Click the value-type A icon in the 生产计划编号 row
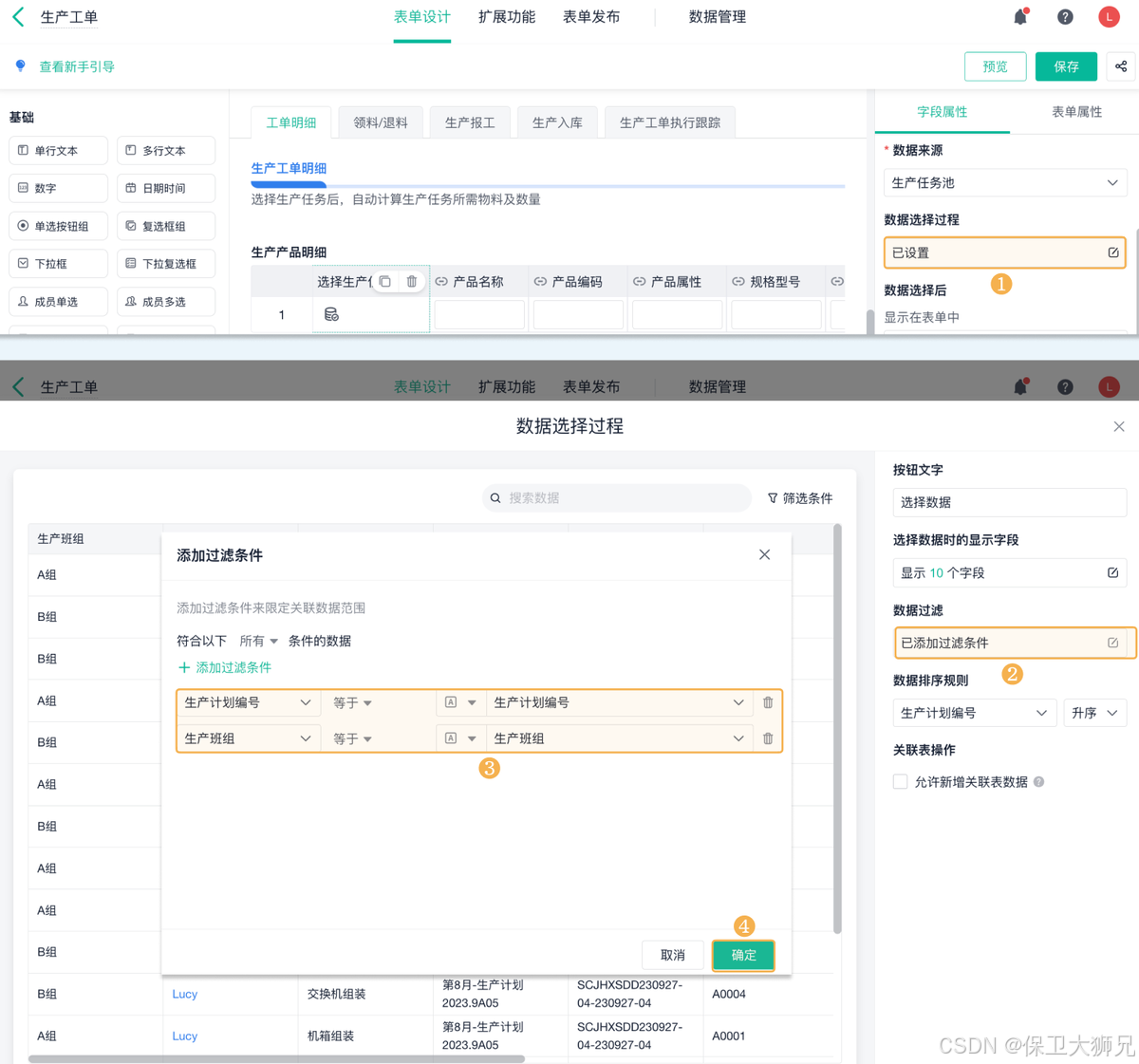1139x1064 pixels. point(451,702)
